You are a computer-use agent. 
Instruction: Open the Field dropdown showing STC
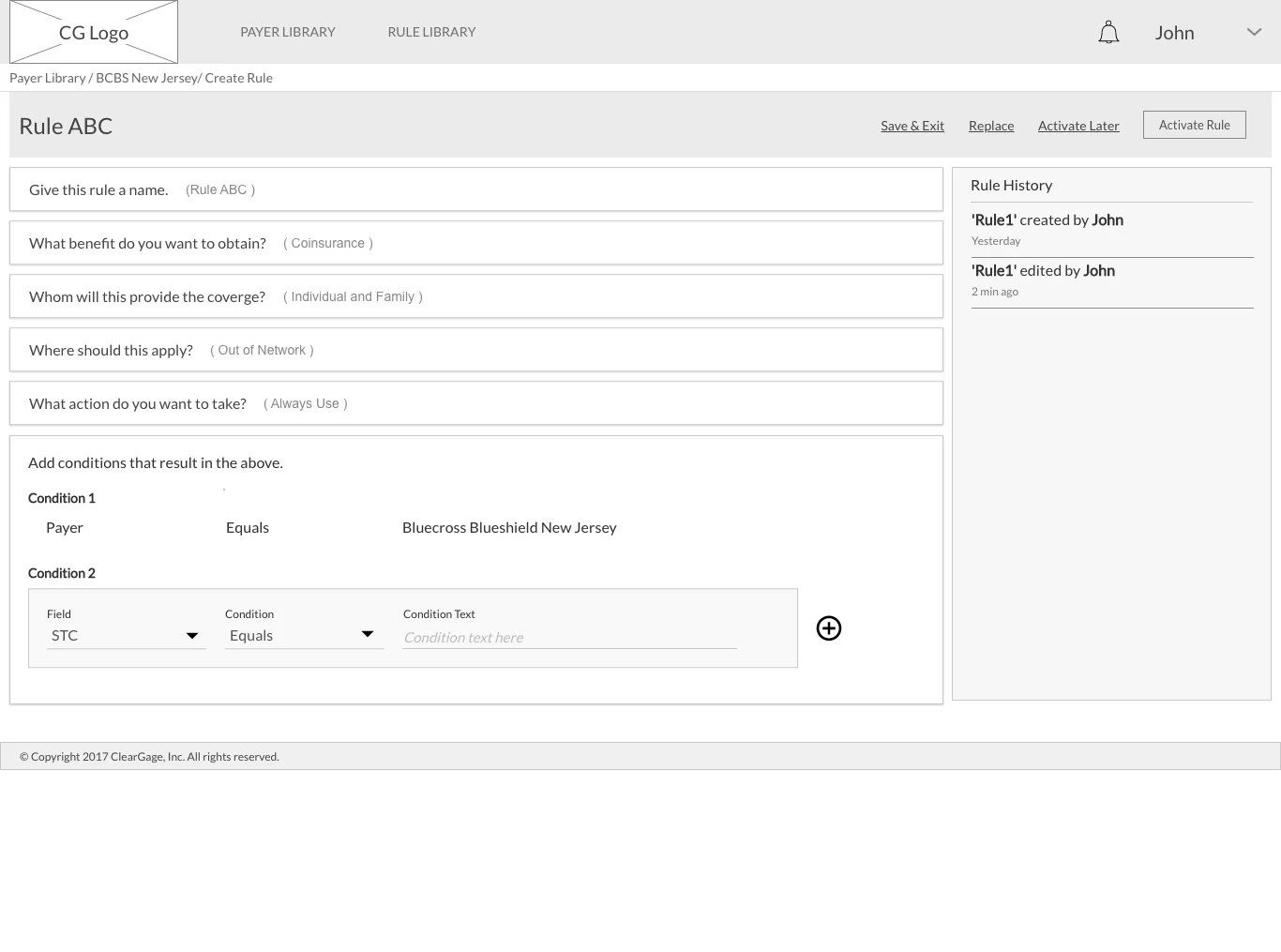click(127, 636)
